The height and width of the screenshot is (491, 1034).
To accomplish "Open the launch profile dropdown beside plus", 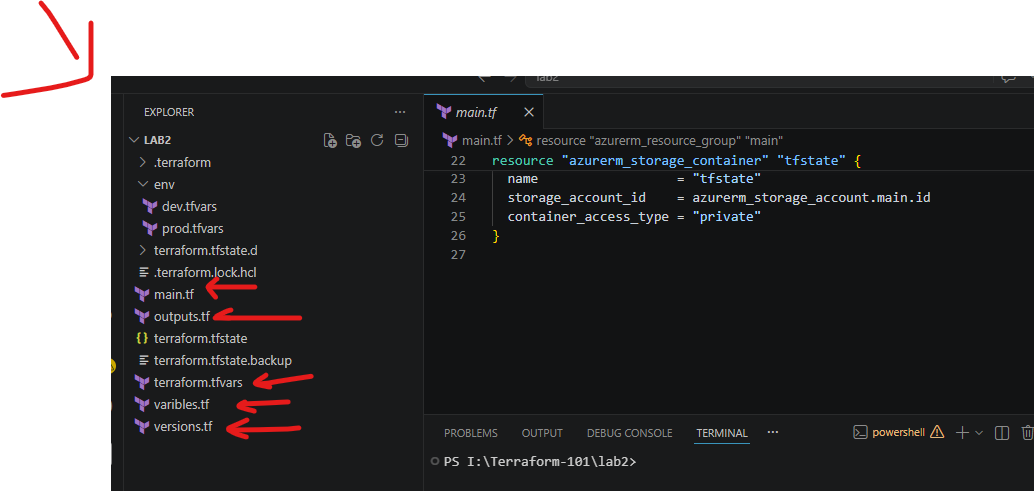I will 979,433.
